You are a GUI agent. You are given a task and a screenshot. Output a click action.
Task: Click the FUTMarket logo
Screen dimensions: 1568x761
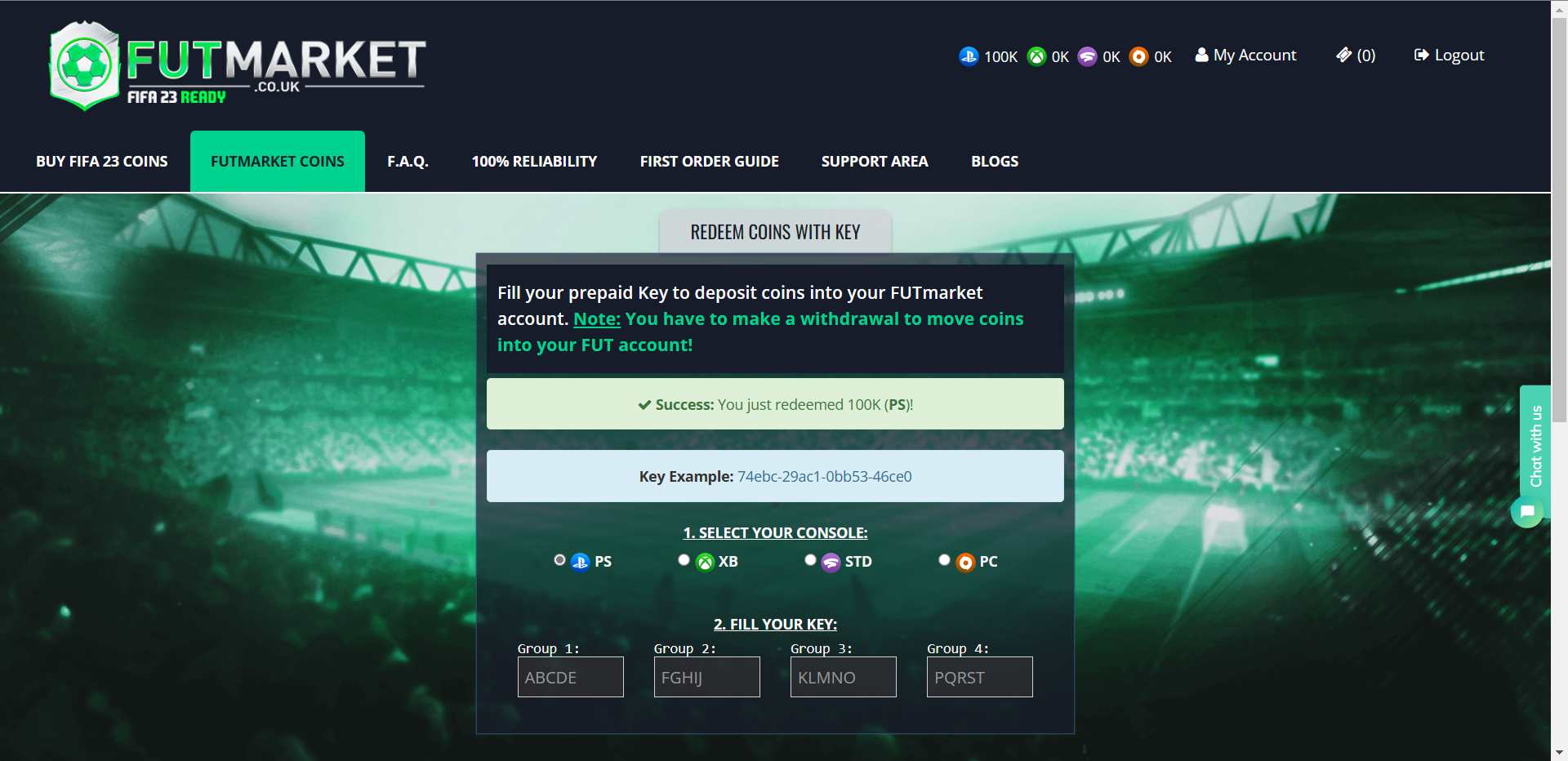coord(237,65)
